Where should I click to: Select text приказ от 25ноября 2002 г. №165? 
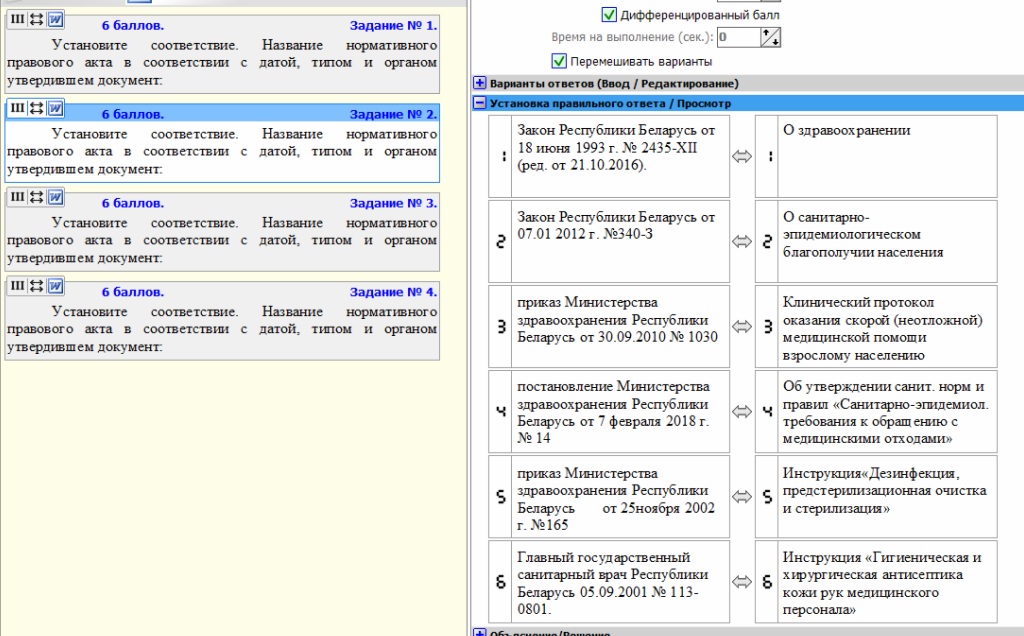[616, 499]
